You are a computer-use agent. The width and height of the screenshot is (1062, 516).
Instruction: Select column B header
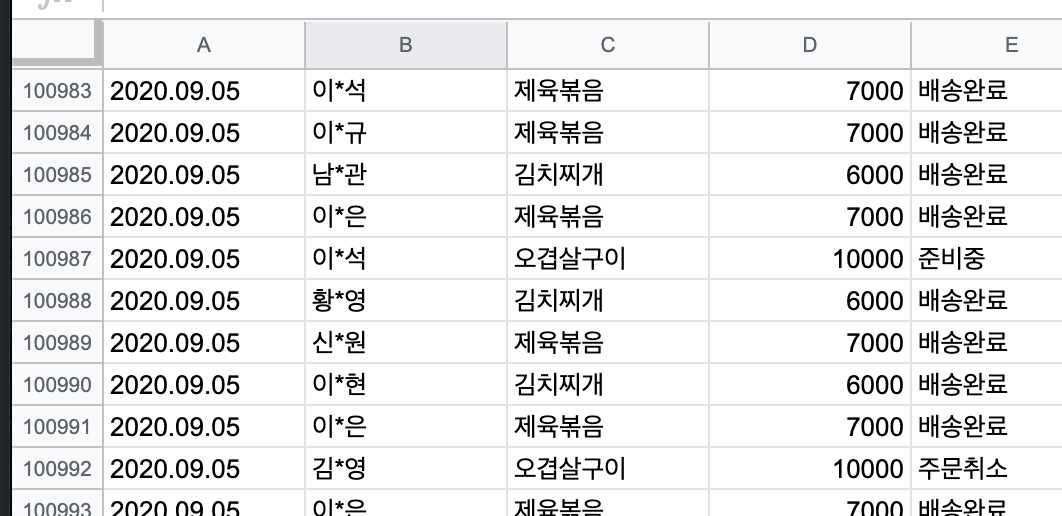(x=405, y=45)
